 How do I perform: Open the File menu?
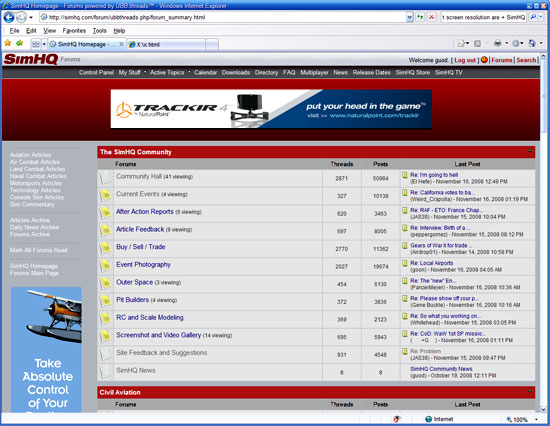14,31
